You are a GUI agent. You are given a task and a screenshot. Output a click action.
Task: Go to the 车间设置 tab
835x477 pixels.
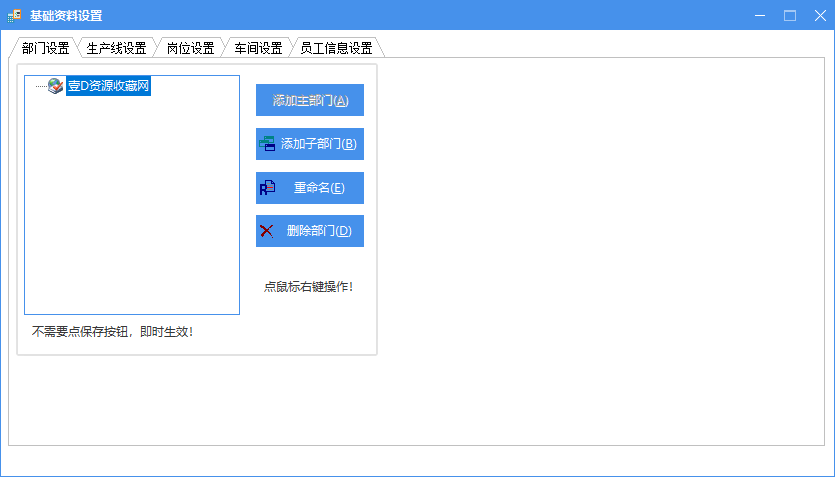click(258, 48)
